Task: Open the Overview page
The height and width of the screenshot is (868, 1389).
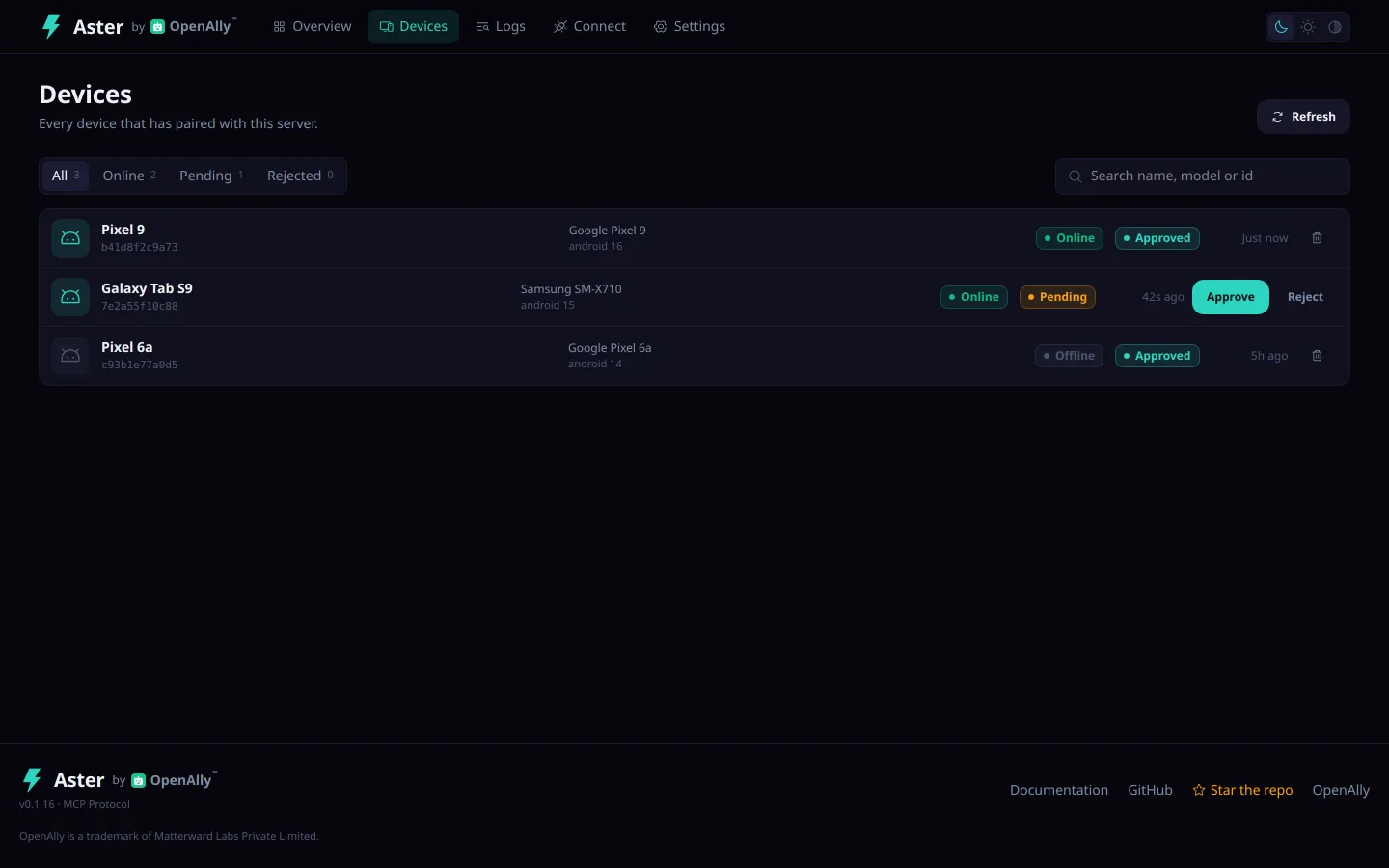Action: pyautogui.click(x=313, y=27)
